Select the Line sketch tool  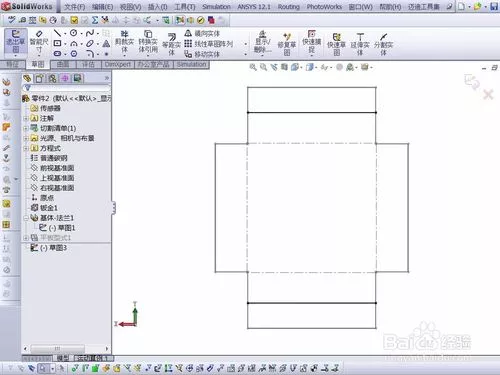coord(57,33)
